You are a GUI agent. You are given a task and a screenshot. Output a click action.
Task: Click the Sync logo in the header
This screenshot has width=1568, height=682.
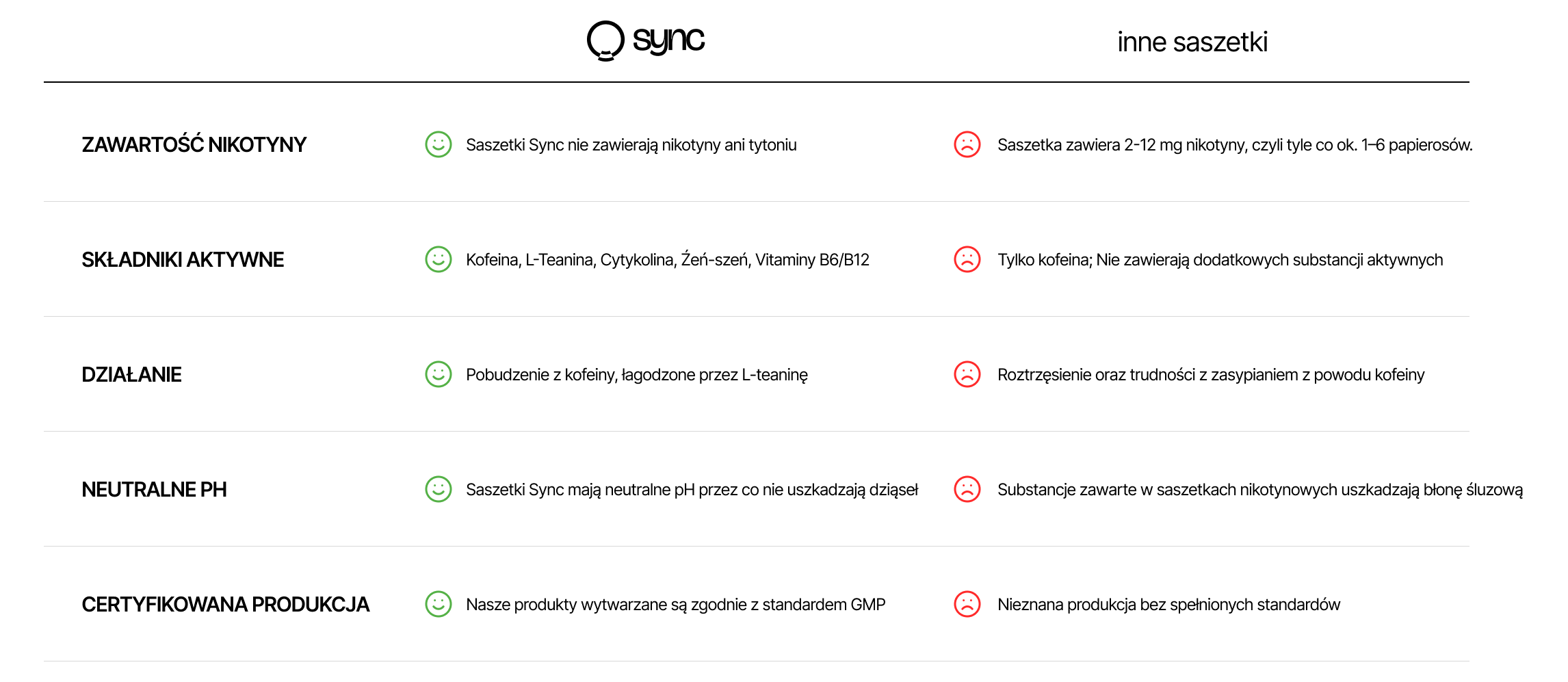click(x=646, y=40)
